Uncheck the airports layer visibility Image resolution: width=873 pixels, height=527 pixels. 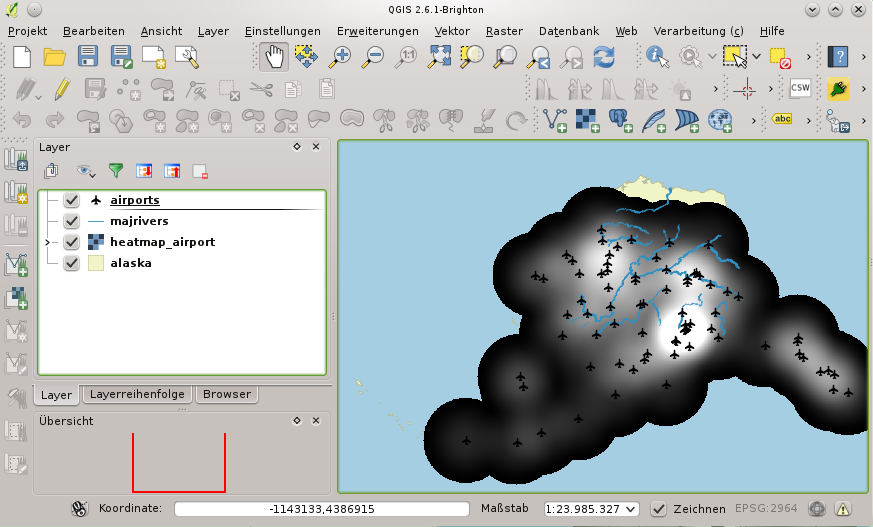point(71,200)
